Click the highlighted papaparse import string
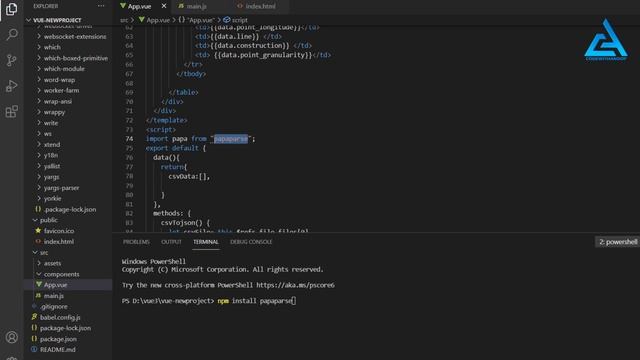The width and height of the screenshot is (640, 360). (231, 139)
